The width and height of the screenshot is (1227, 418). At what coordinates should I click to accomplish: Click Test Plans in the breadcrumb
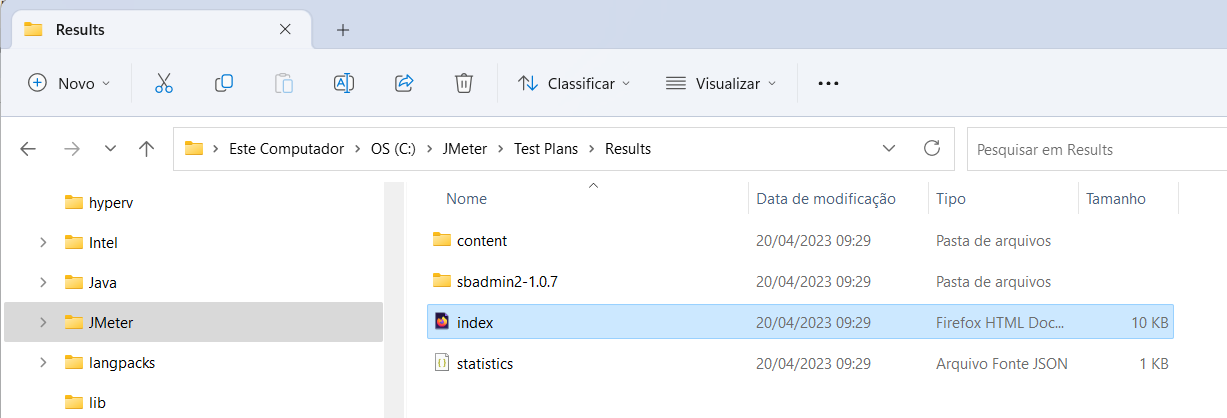548,149
